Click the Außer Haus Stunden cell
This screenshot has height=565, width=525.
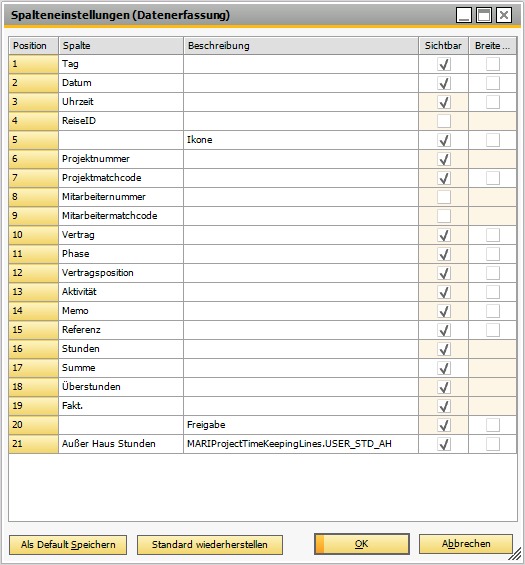coord(121,444)
